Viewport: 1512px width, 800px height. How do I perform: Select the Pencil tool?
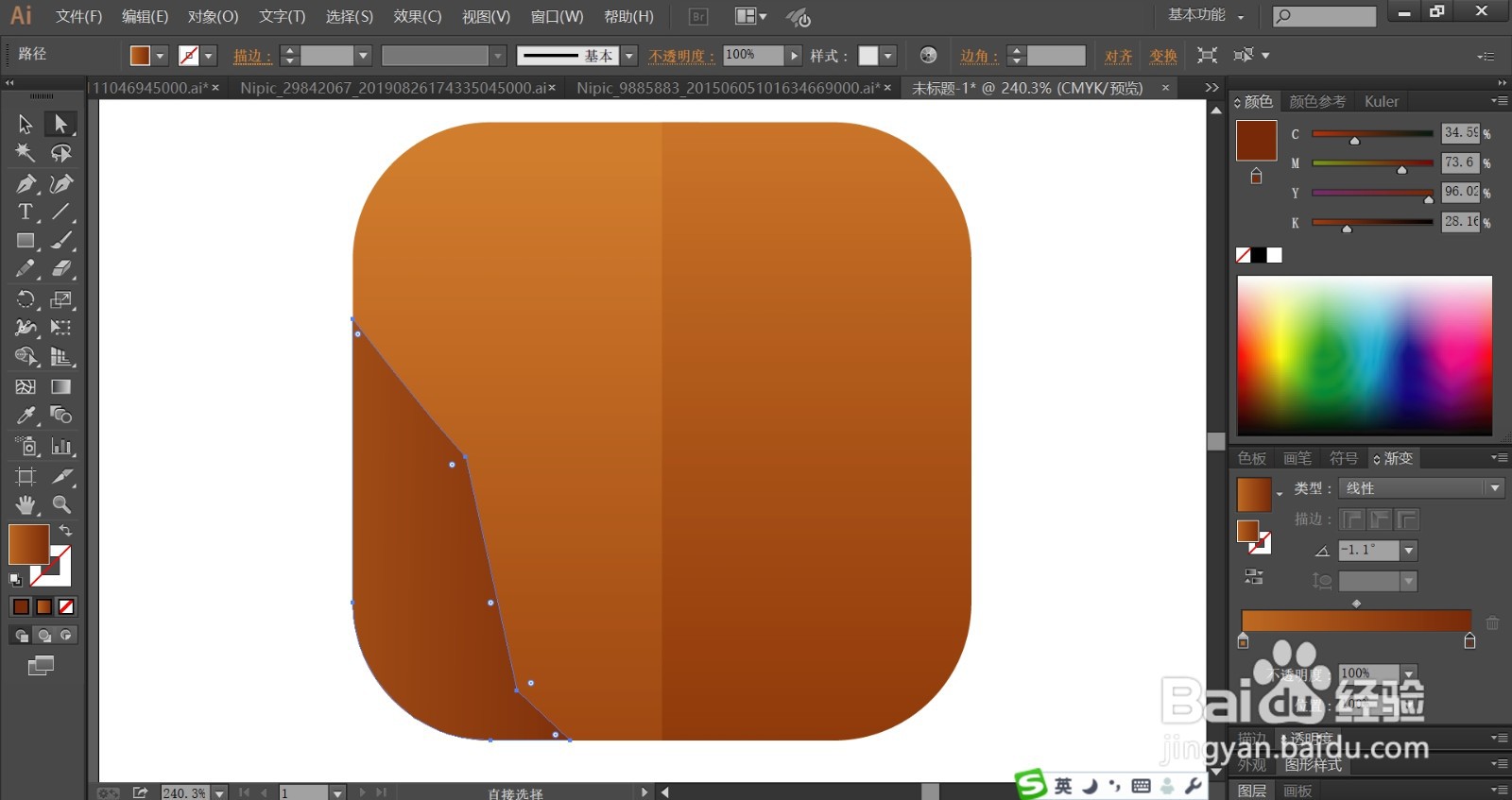26,269
